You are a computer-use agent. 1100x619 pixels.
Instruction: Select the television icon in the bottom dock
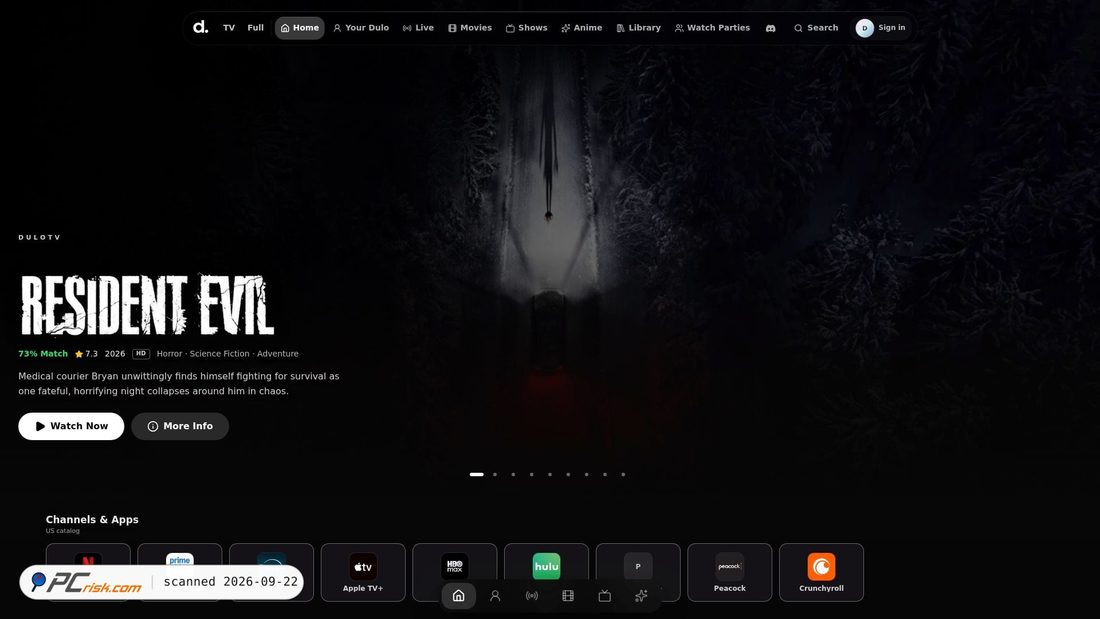[x=605, y=596]
